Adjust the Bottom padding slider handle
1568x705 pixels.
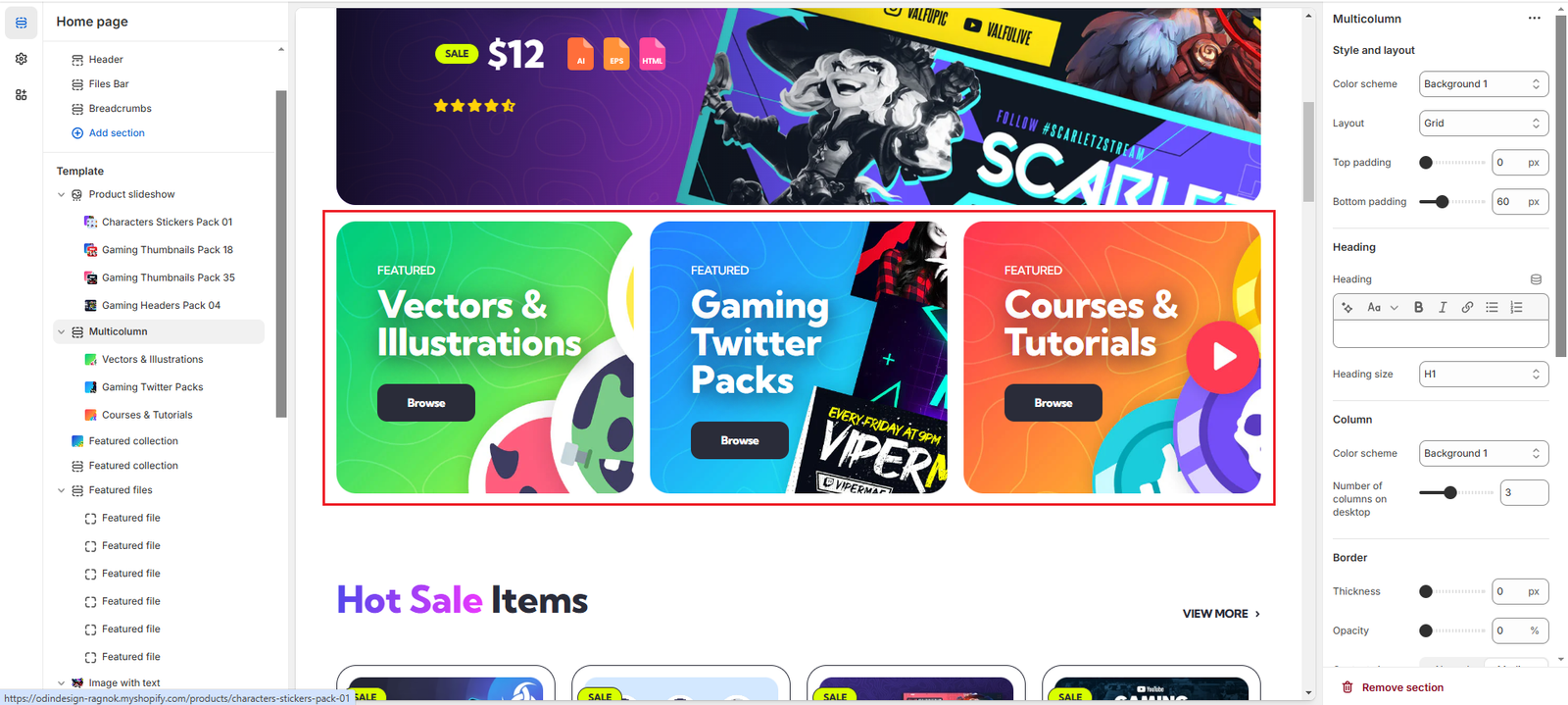click(x=1442, y=202)
